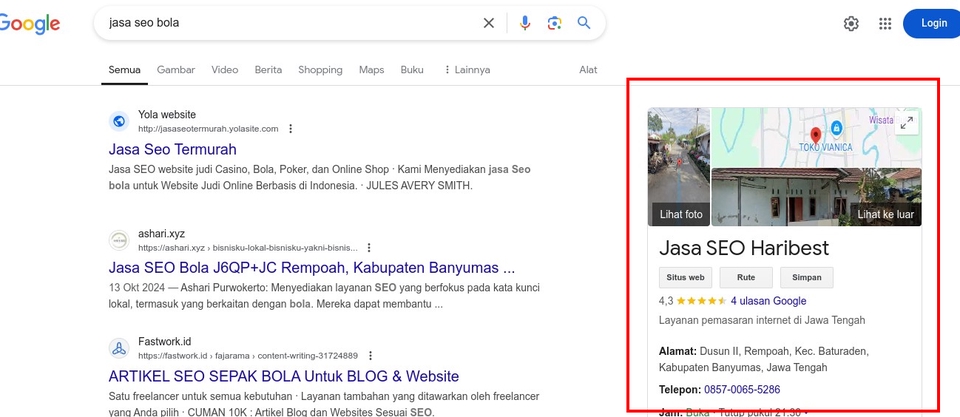The width and height of the screenshot is (960, 417).
Task: Open the Alat tools option
Action: [588, 70]
